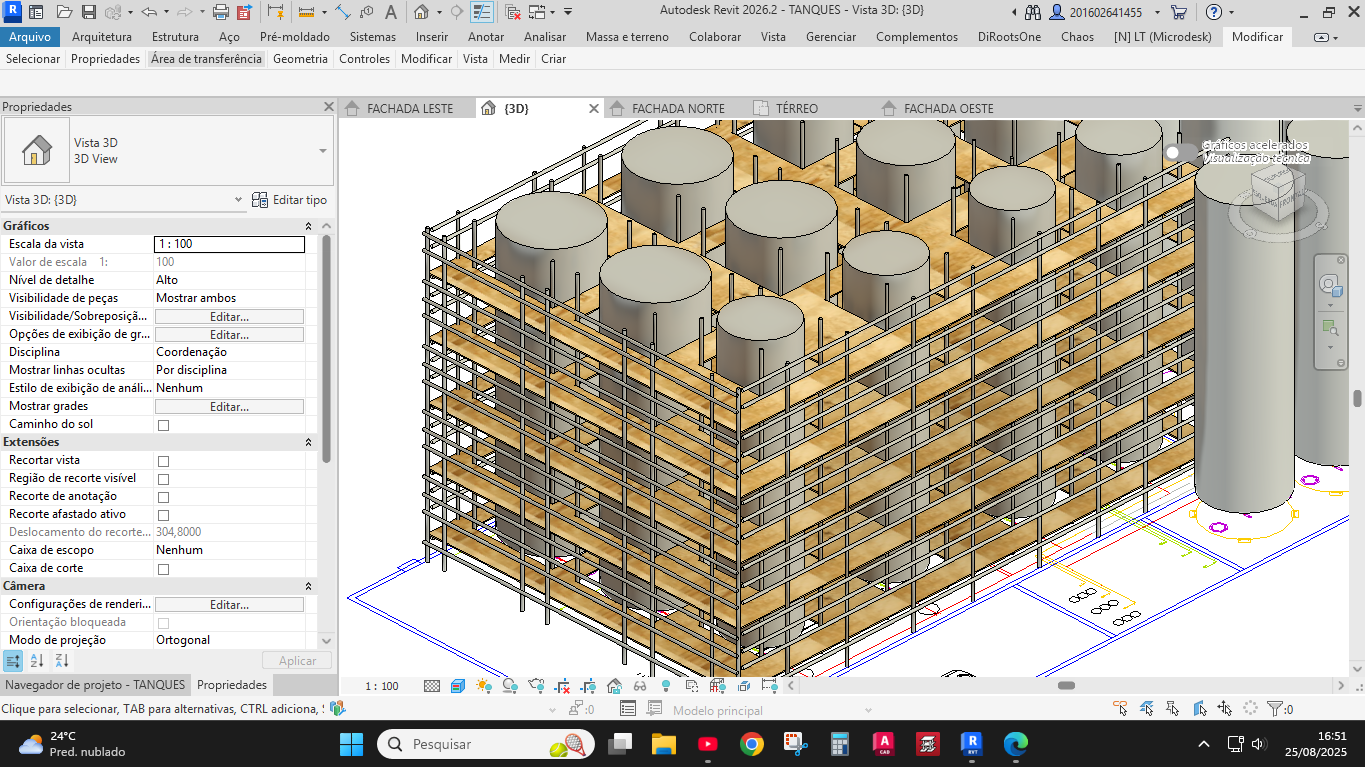The image size is (1365, 767).
Task: Enable the Caixa de corte checkbox
Action: (x=164, y=569)
